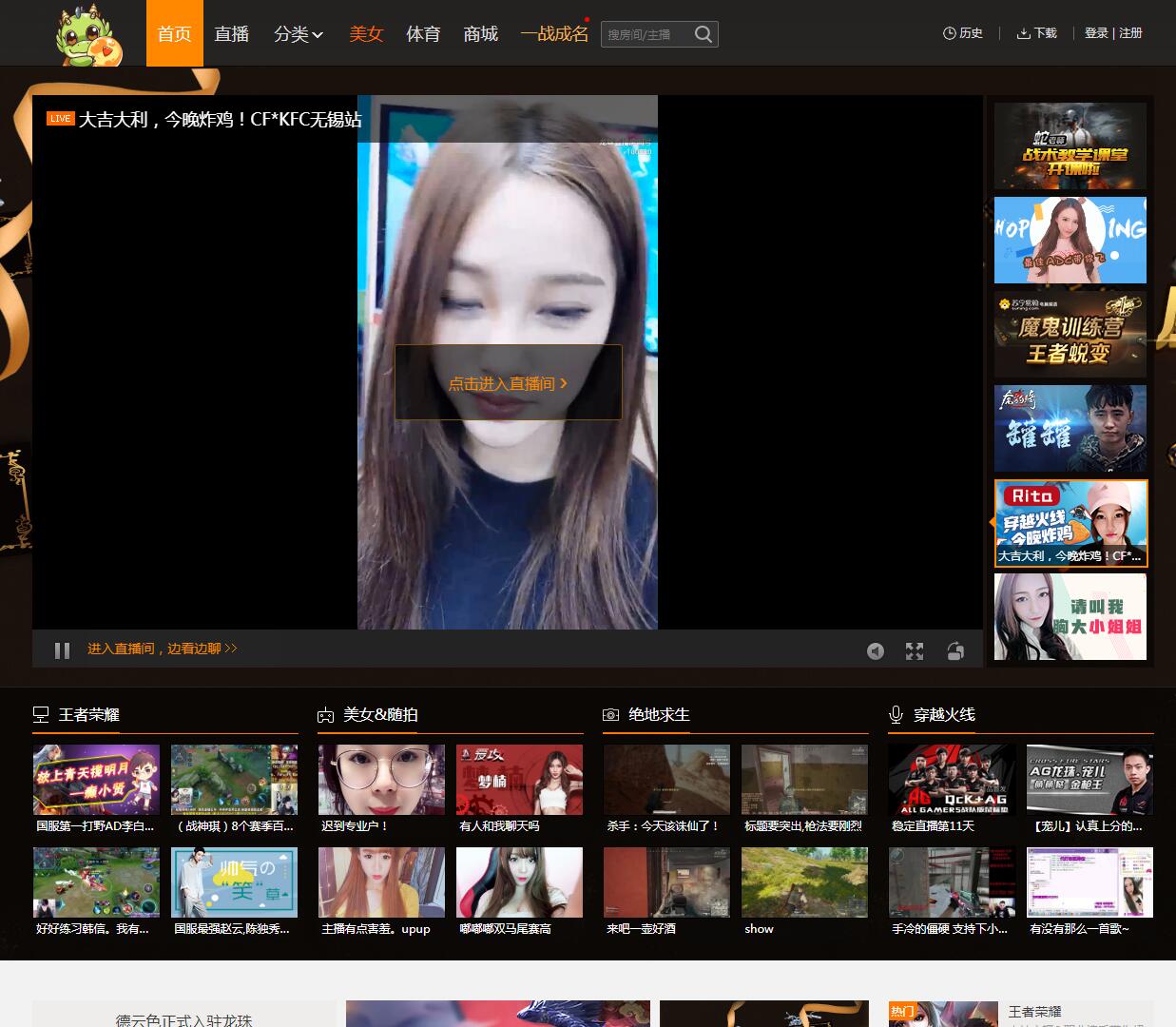Screen dimensions: 1176x1027
Task: Open the 绝地求生 section heading
Action: point(660,715)
